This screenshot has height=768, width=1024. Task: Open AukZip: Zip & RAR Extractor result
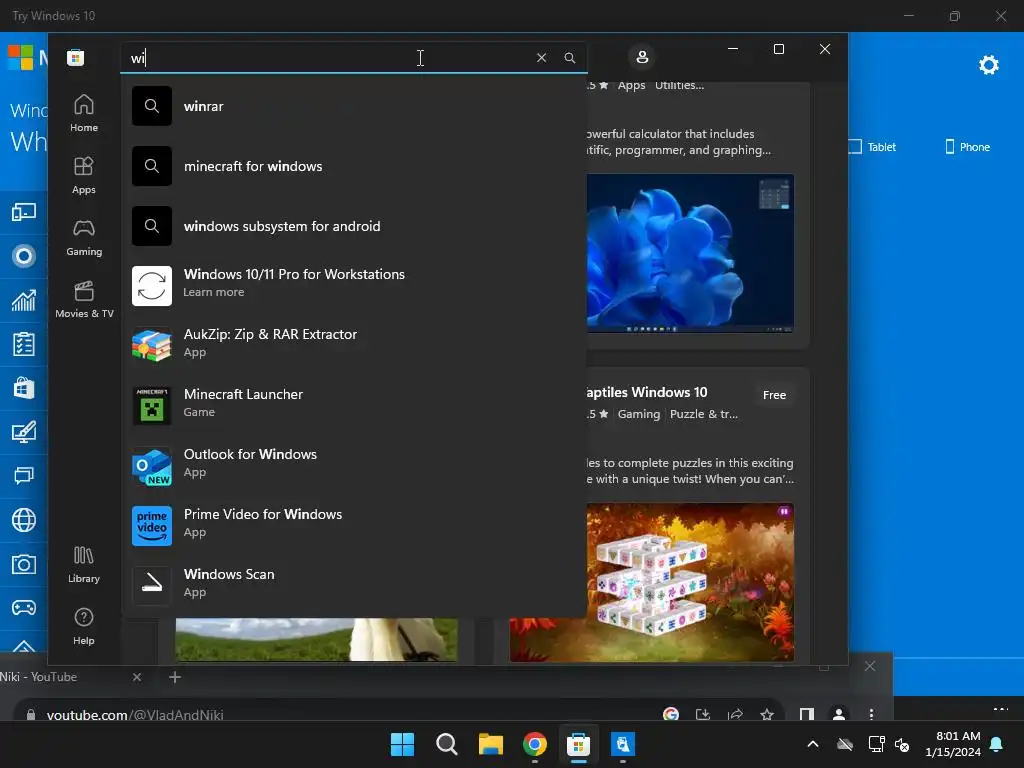pyautogui.click(x=353, y=344)
